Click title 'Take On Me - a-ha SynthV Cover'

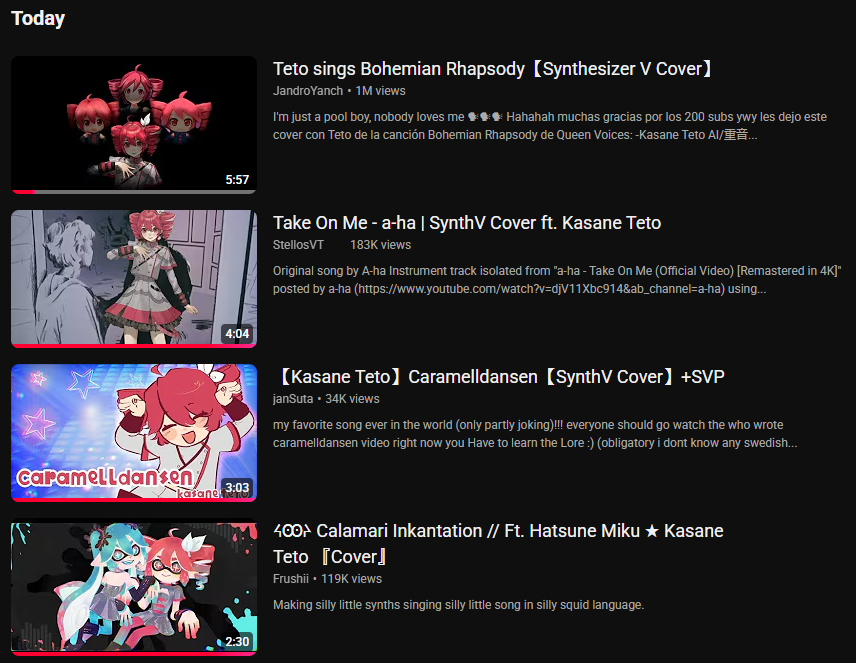tap(467, 223)
